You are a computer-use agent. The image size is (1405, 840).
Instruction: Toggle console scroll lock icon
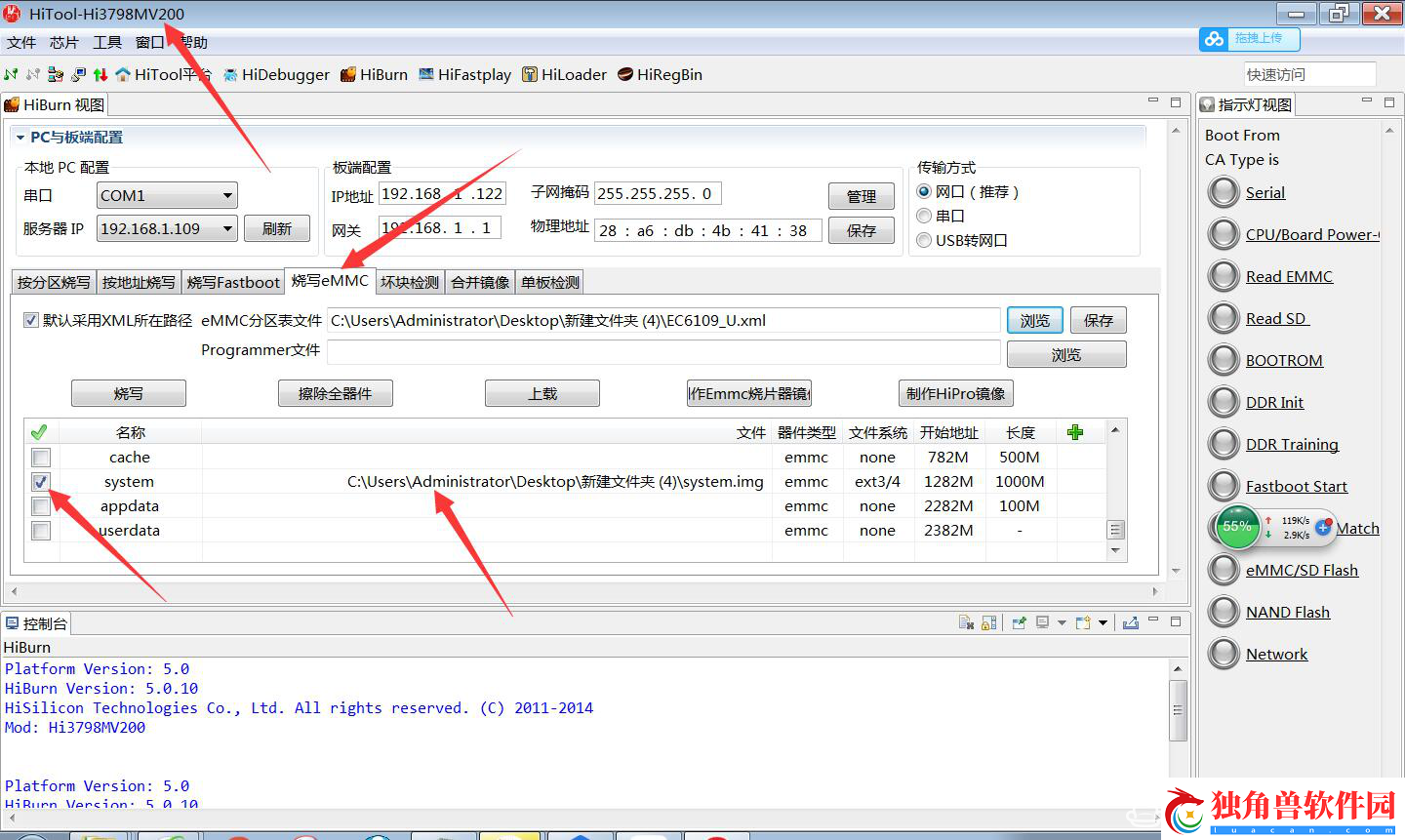click(989, 622)
